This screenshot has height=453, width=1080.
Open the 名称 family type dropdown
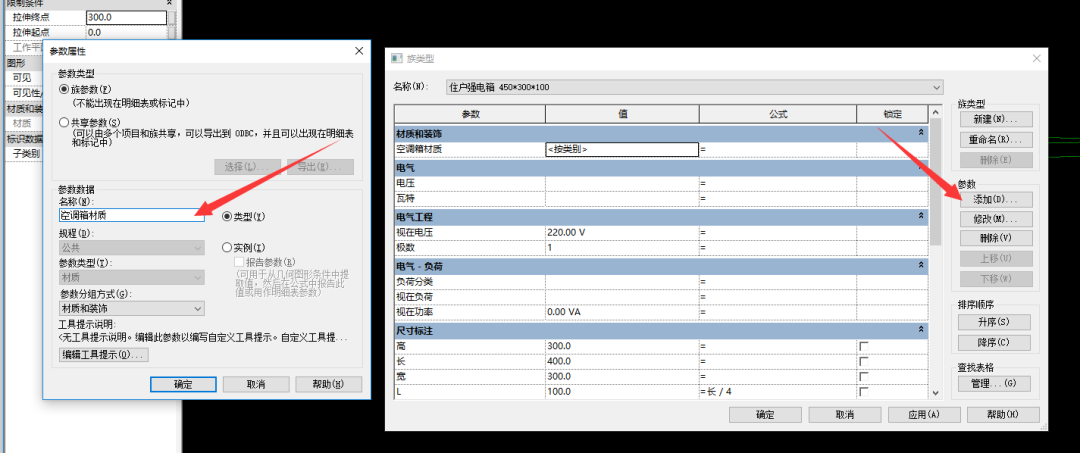coord(694,87)
